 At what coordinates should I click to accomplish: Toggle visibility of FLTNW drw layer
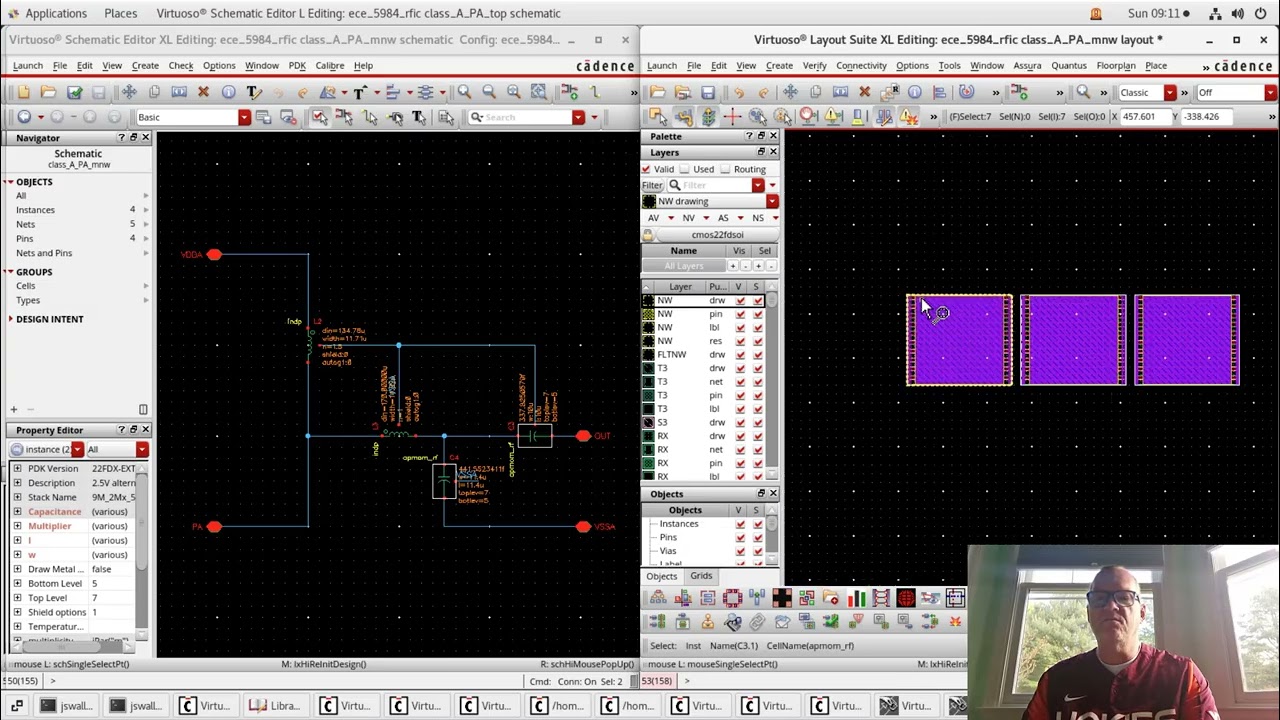[741, 355]
